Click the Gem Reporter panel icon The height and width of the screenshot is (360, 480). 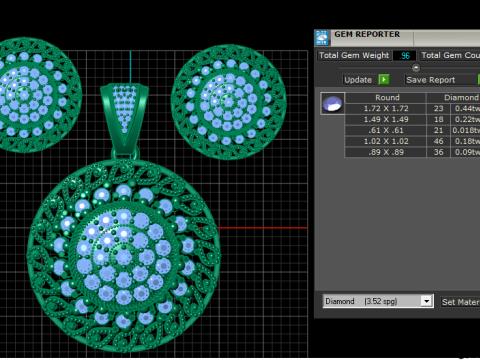click(x=322, y=38)
